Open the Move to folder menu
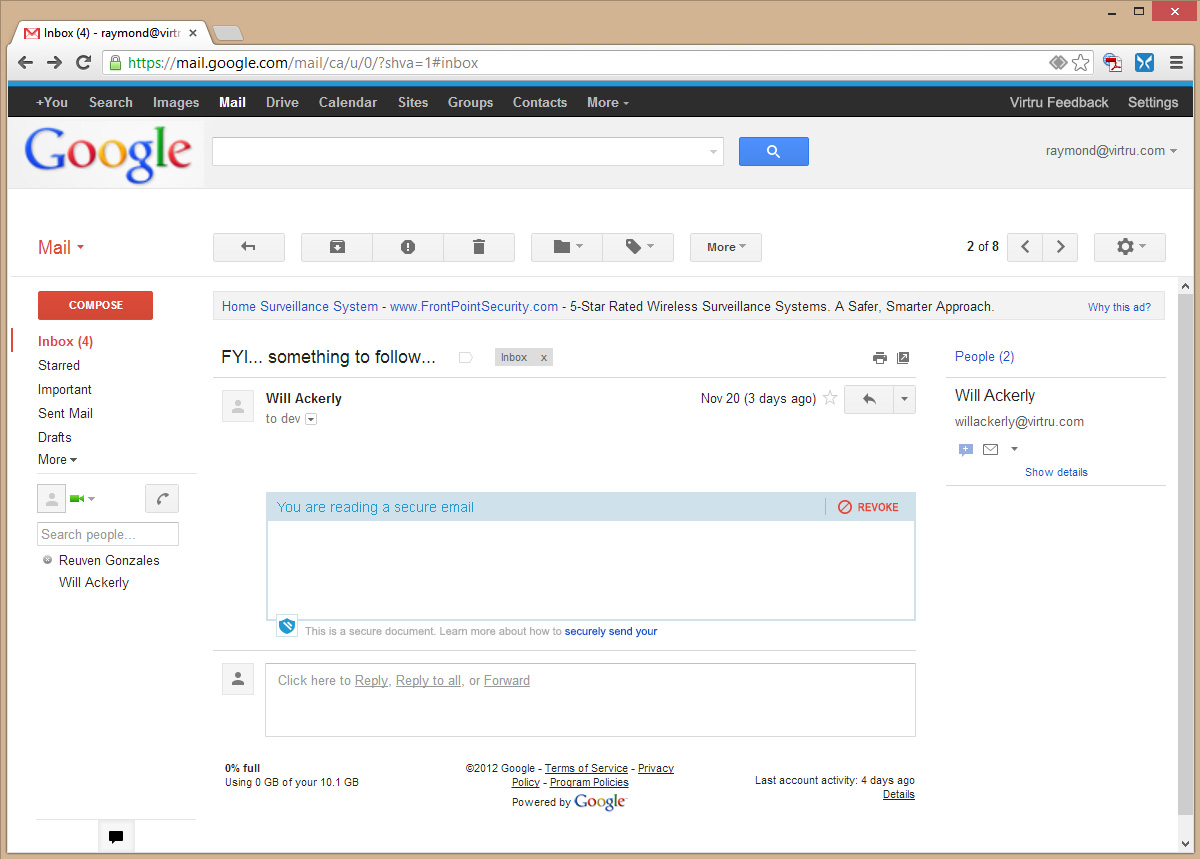Viewport: 1200px width, 859px height. (x=567, y=247)
